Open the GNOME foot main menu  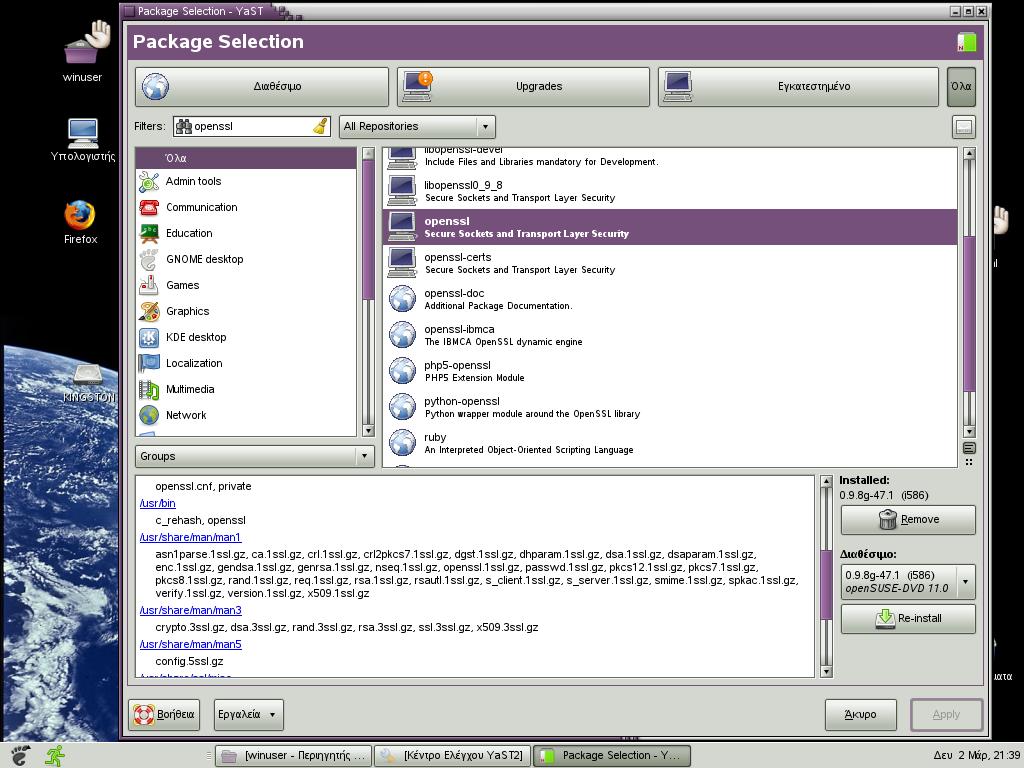(20, 755)
